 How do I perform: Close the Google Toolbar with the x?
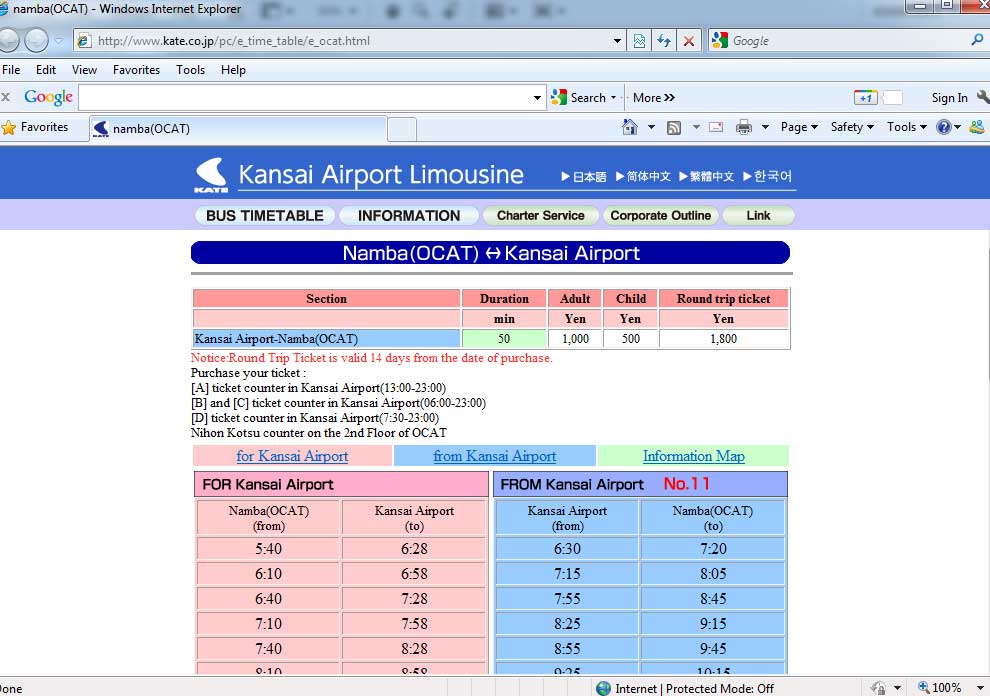(x=6, y=97)
